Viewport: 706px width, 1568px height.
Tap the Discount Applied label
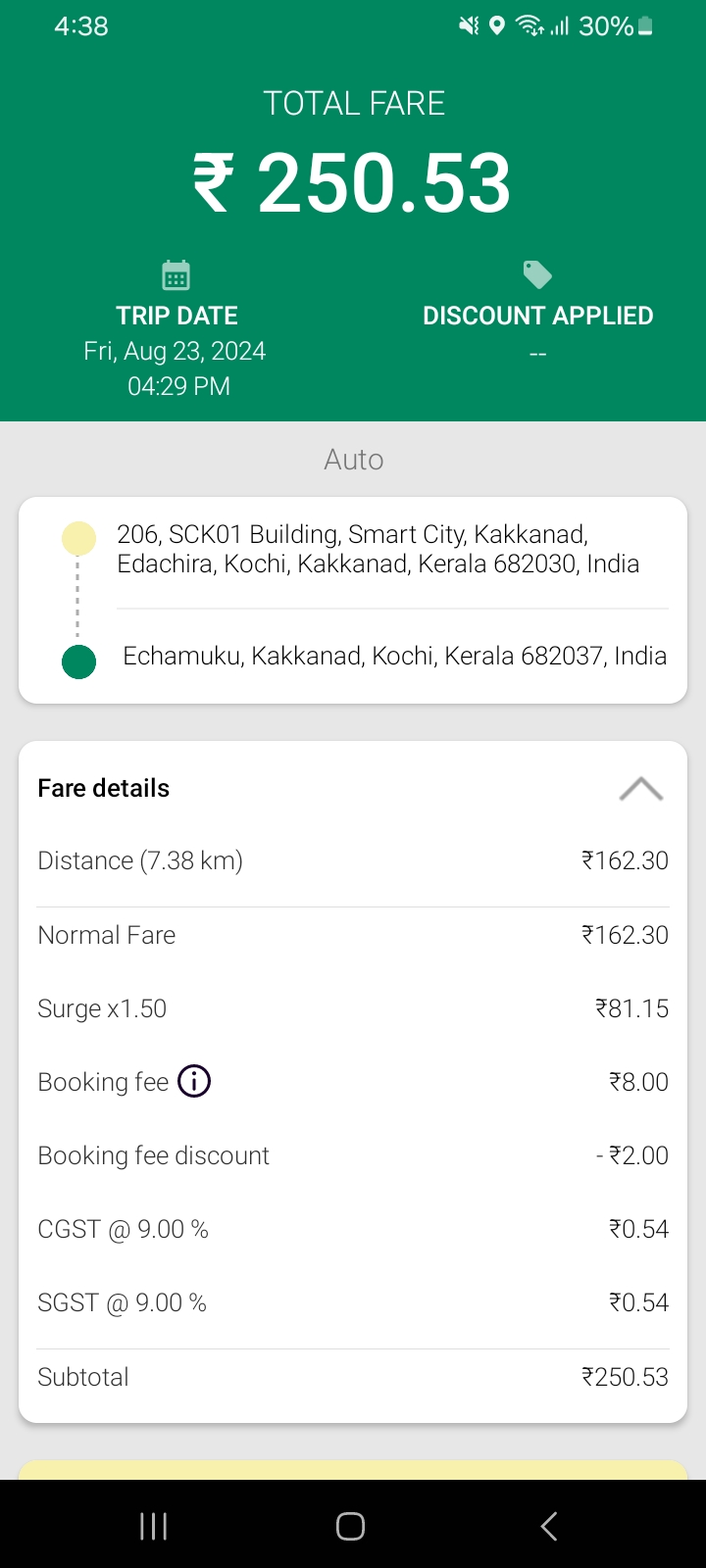[537, 316]
